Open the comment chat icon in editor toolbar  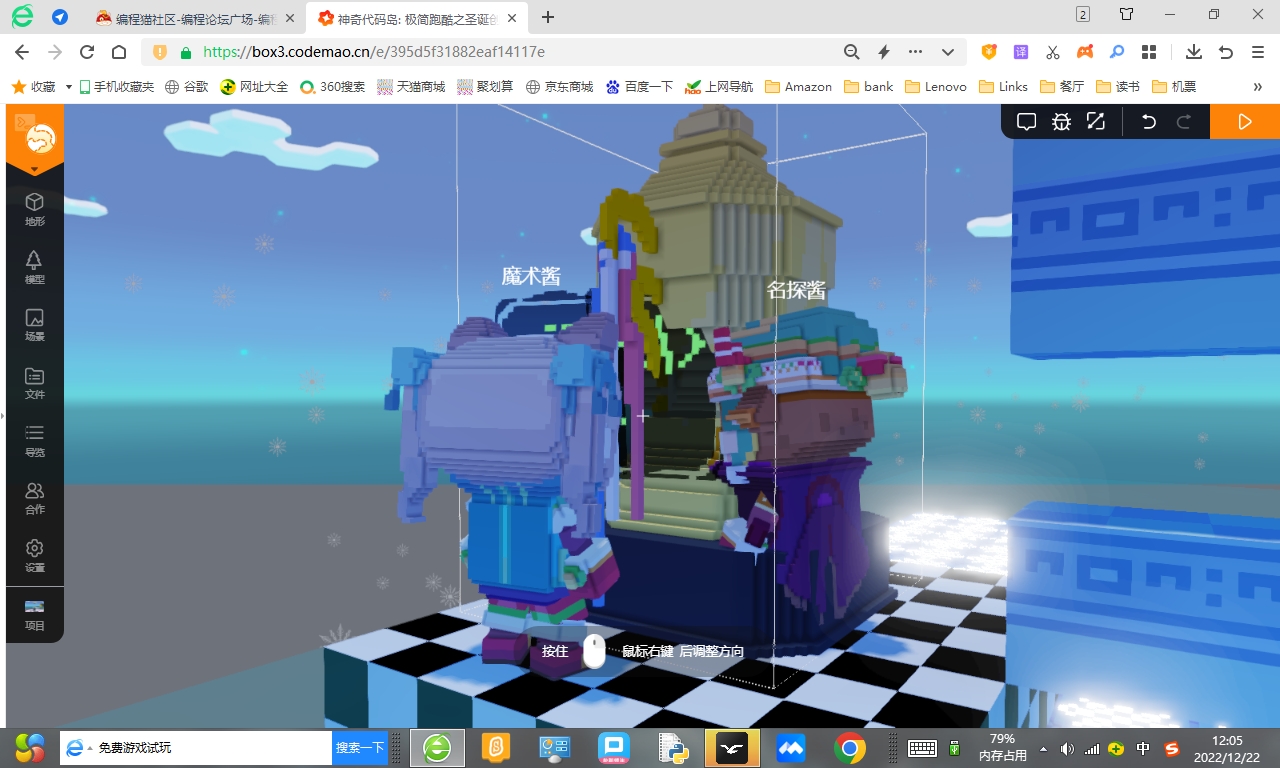click(1026, 122)
